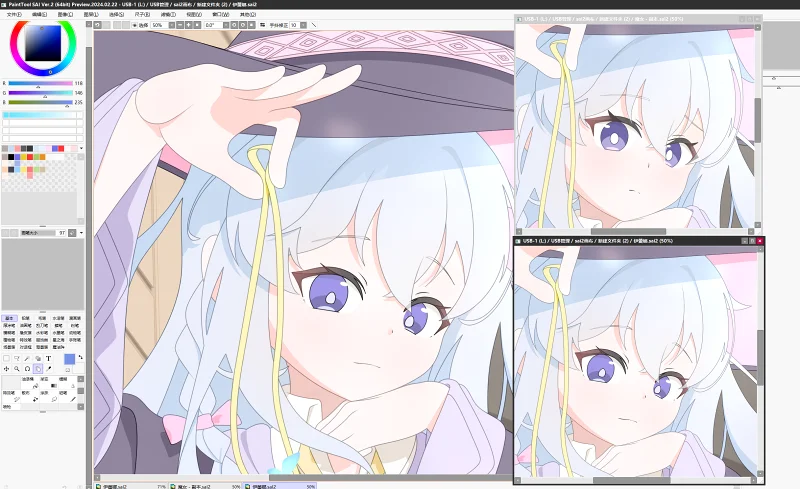Viewport: 800px width, 489px height.
Task: Switch to the 魔女 - 副本.sai2 document tab
Action: click(x=206, y=486)
